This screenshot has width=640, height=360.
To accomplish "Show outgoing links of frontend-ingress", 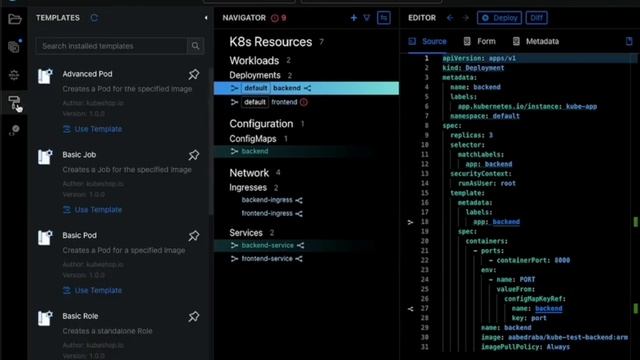I will 299,214.
